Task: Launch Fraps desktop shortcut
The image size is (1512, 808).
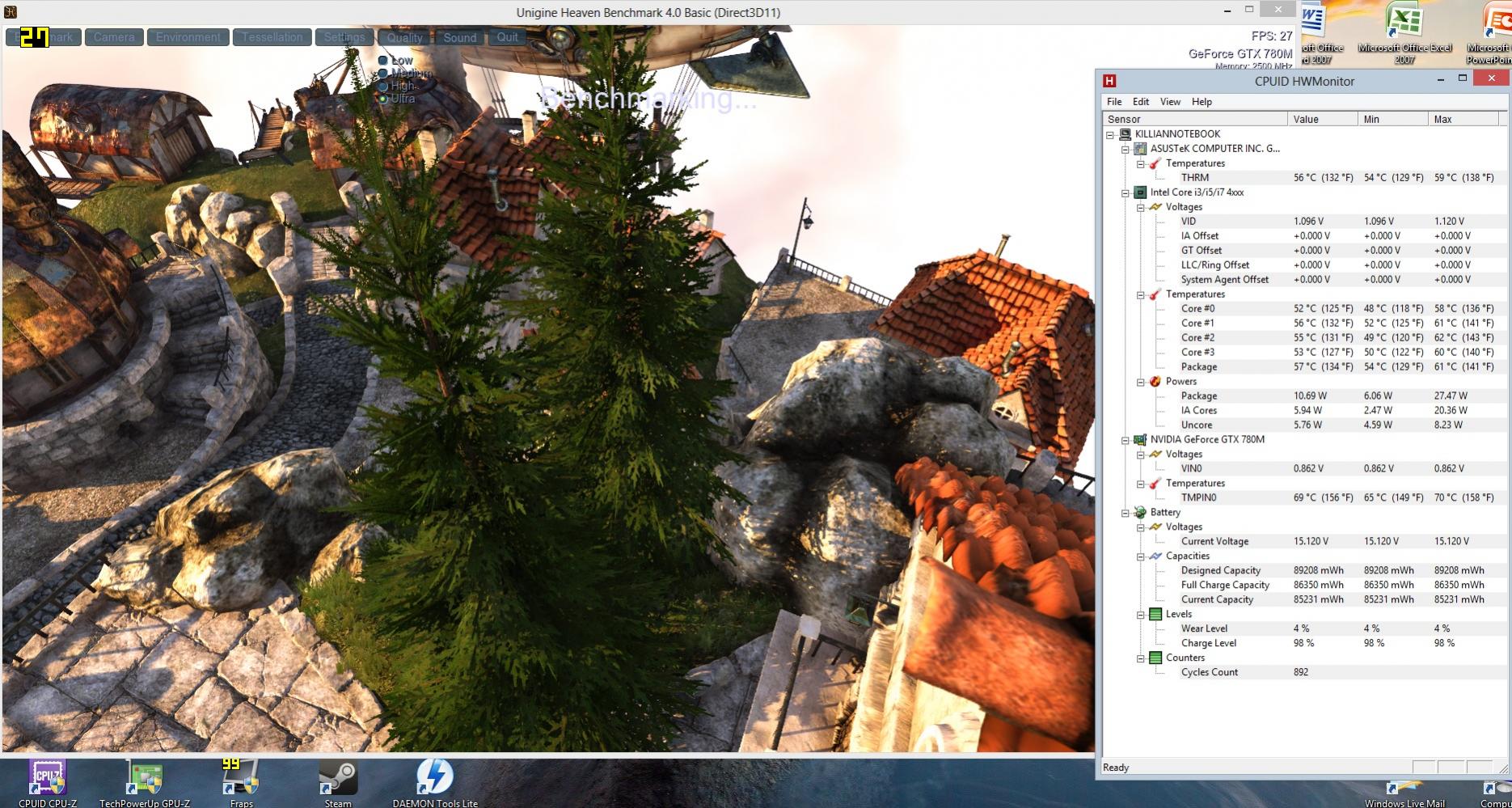Action: point(241,781)
